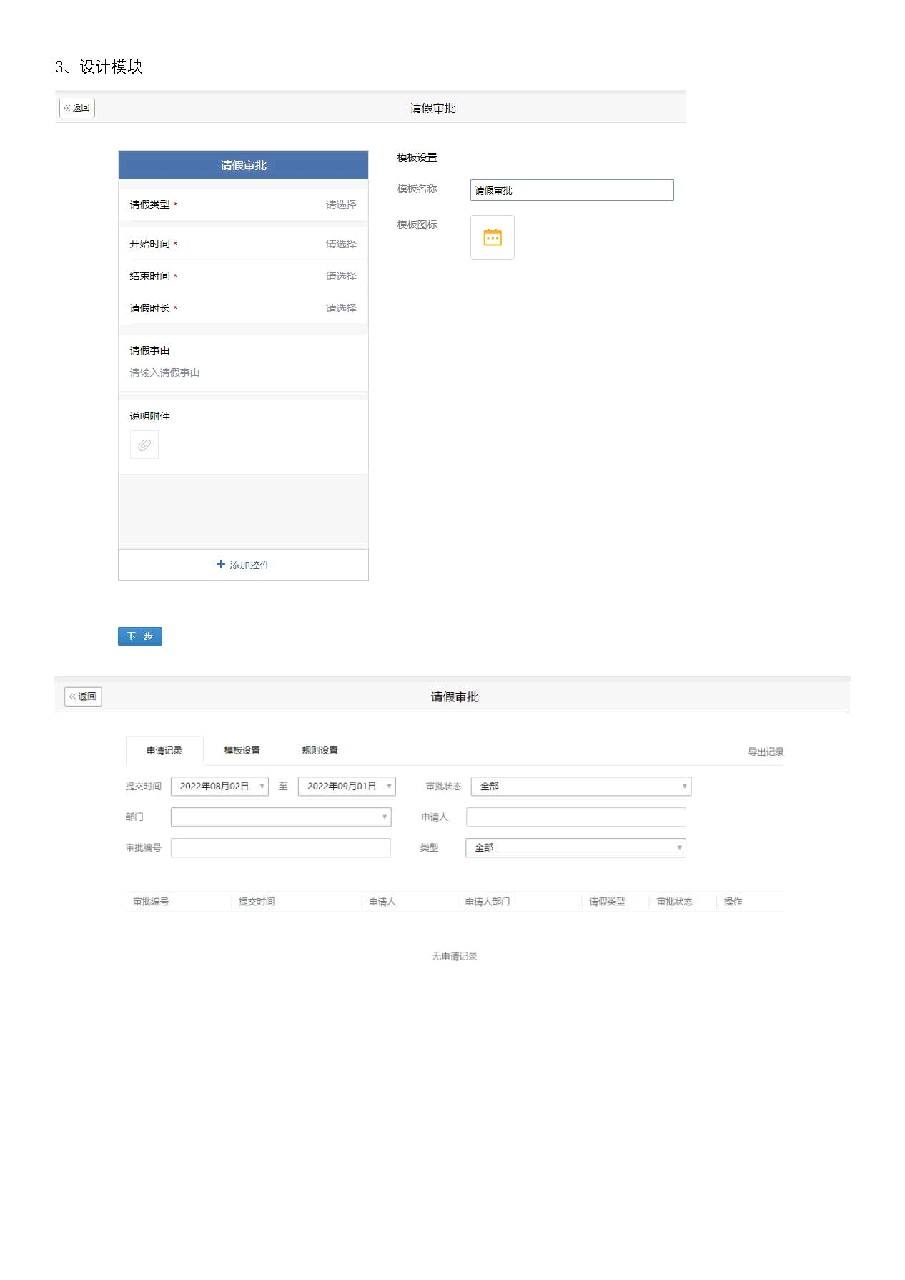This screenshot has width=905, height=1280.
Task: Switch to the 申请记录 tab
Action: [164, 750]
